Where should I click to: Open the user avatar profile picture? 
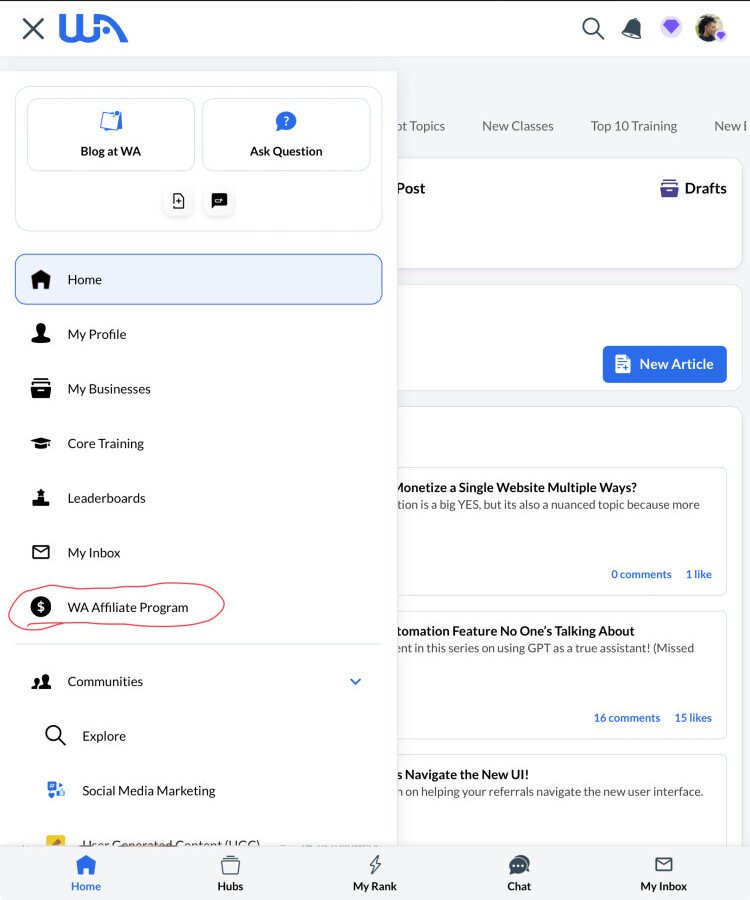(710, 28)
